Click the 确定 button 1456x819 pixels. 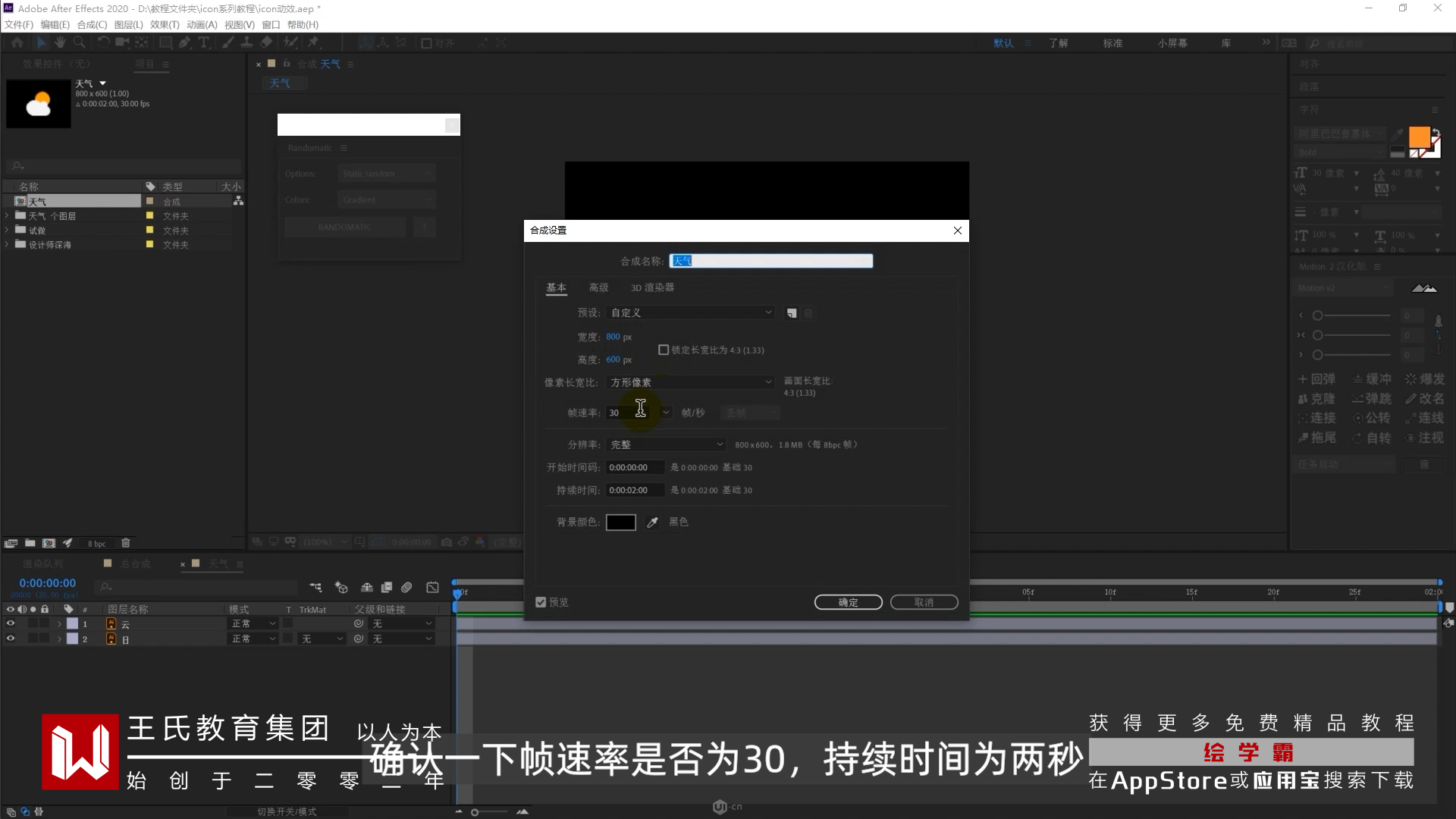pyautogui.click(x=848, y=602)
